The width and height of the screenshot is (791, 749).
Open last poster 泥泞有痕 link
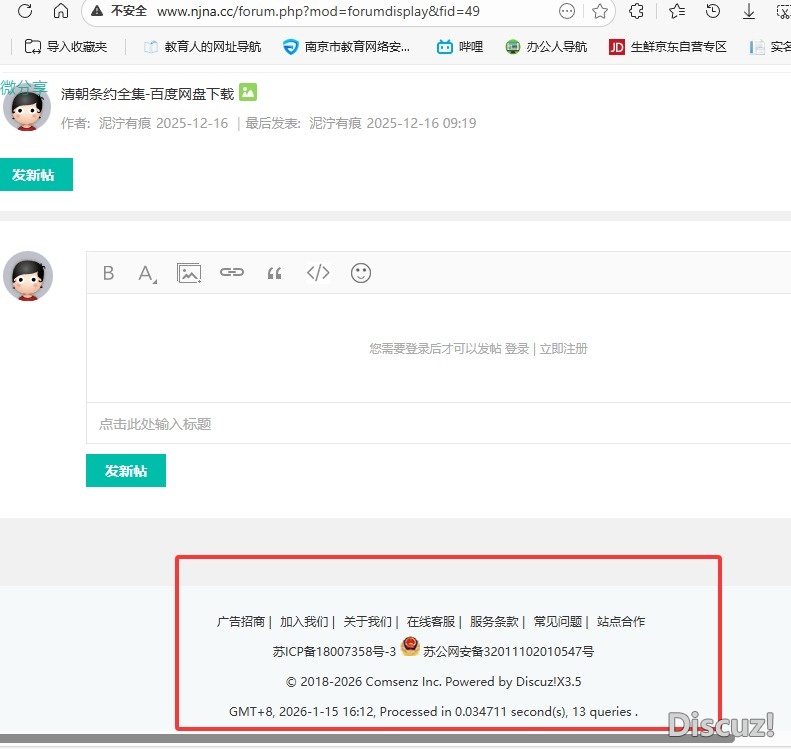click(x=335, y=123)
